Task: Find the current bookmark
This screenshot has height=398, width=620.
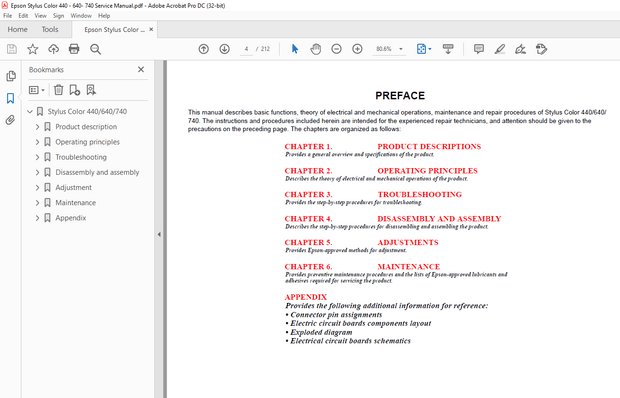Action: [91, 90]
